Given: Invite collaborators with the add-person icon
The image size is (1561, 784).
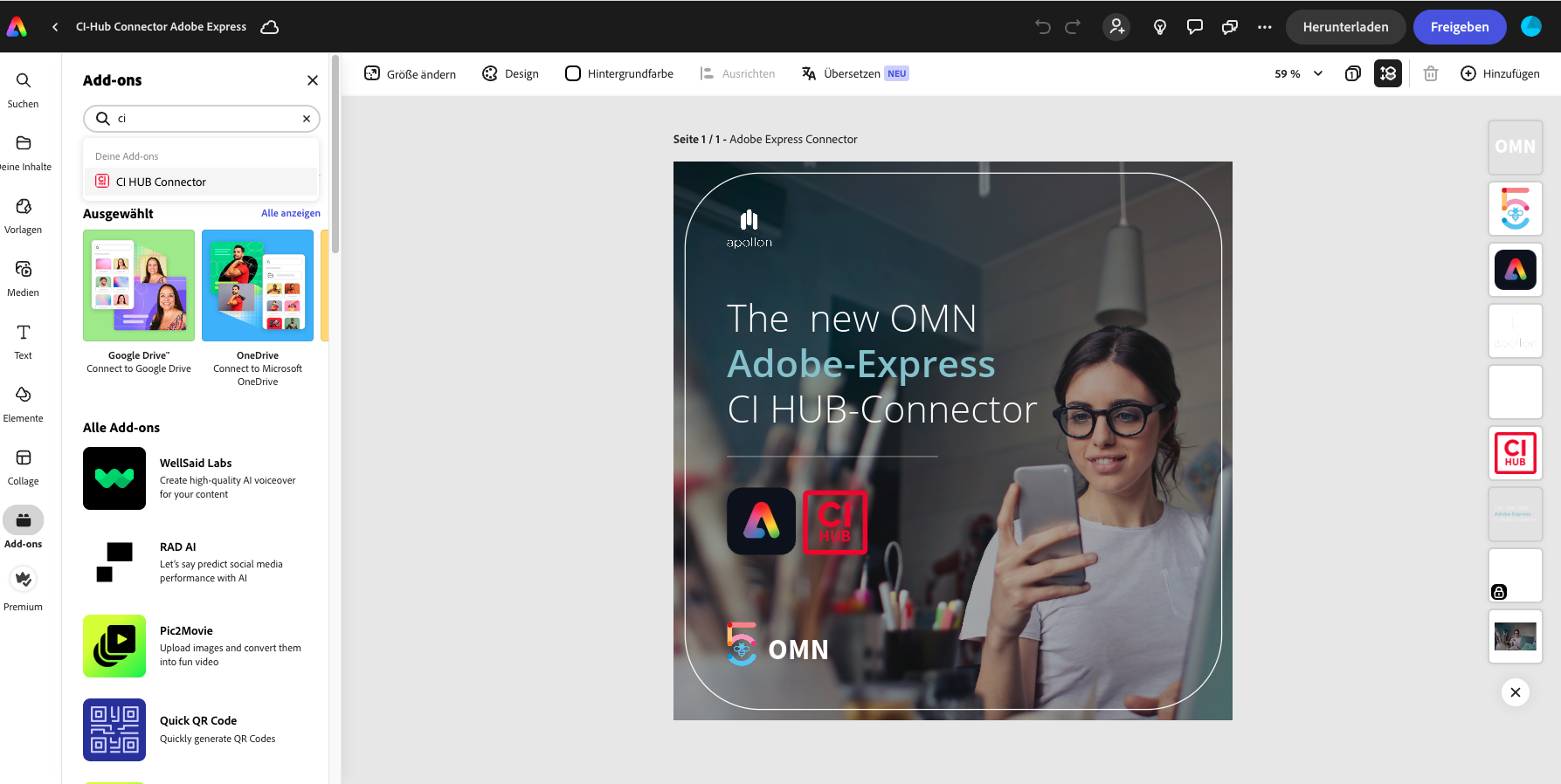Looking at the screenshot, I should coord(1116,27).
